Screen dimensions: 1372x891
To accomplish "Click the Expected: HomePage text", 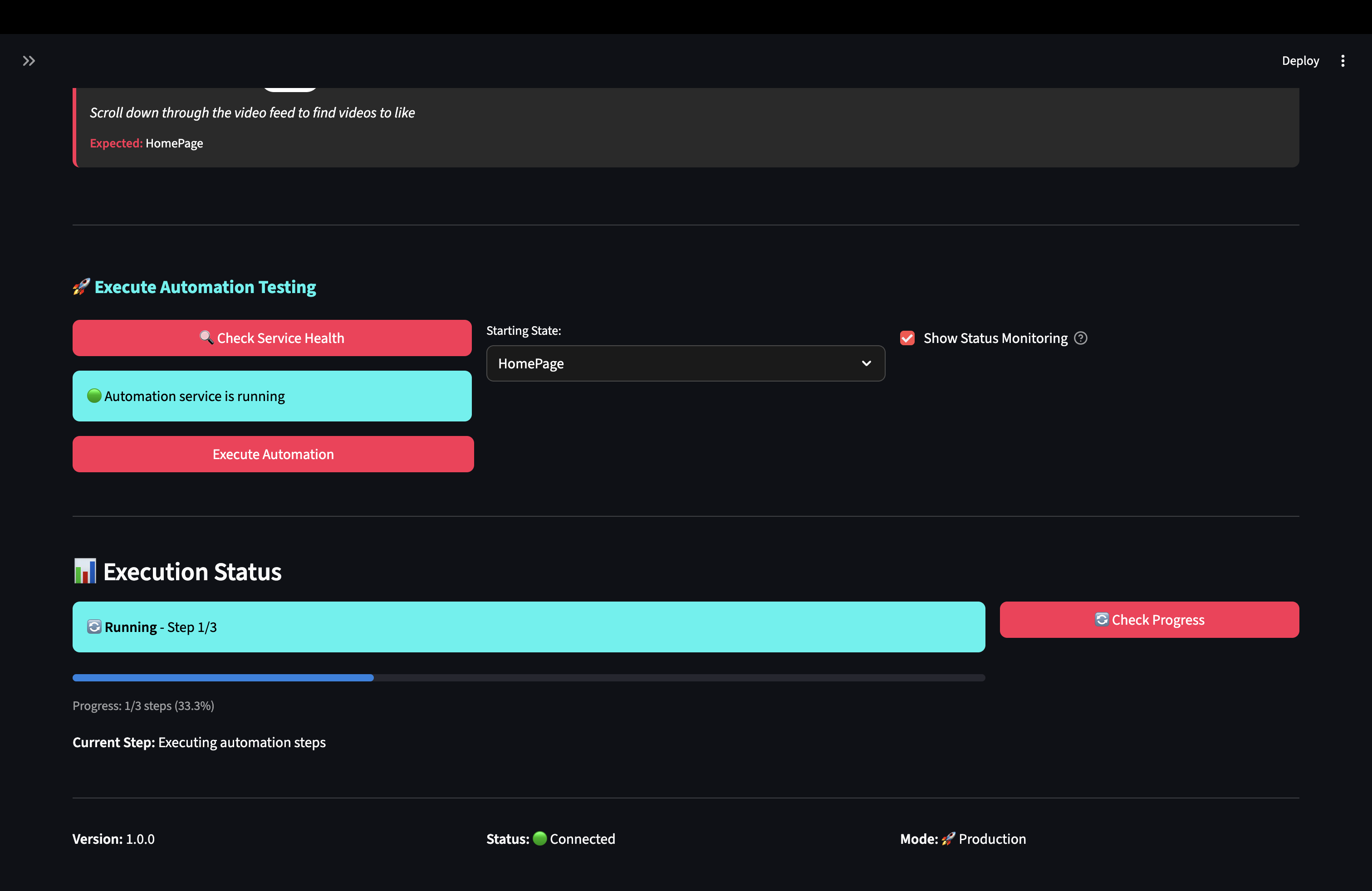I will [147, 143].
